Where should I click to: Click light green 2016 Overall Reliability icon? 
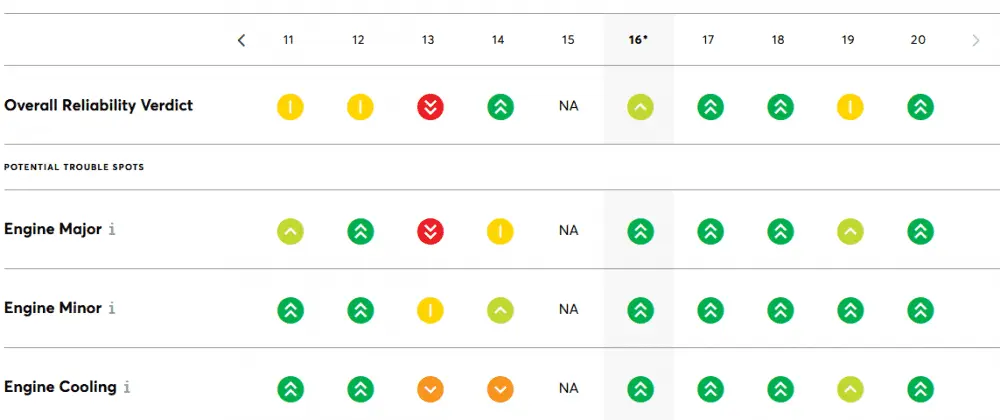640,107
